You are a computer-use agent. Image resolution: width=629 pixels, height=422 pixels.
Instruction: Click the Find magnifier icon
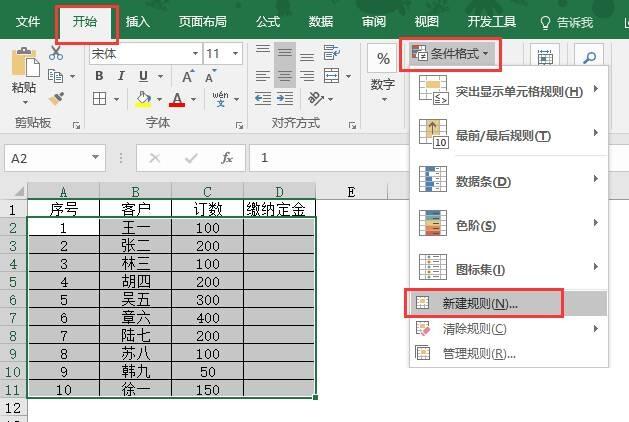pos(589,58)
